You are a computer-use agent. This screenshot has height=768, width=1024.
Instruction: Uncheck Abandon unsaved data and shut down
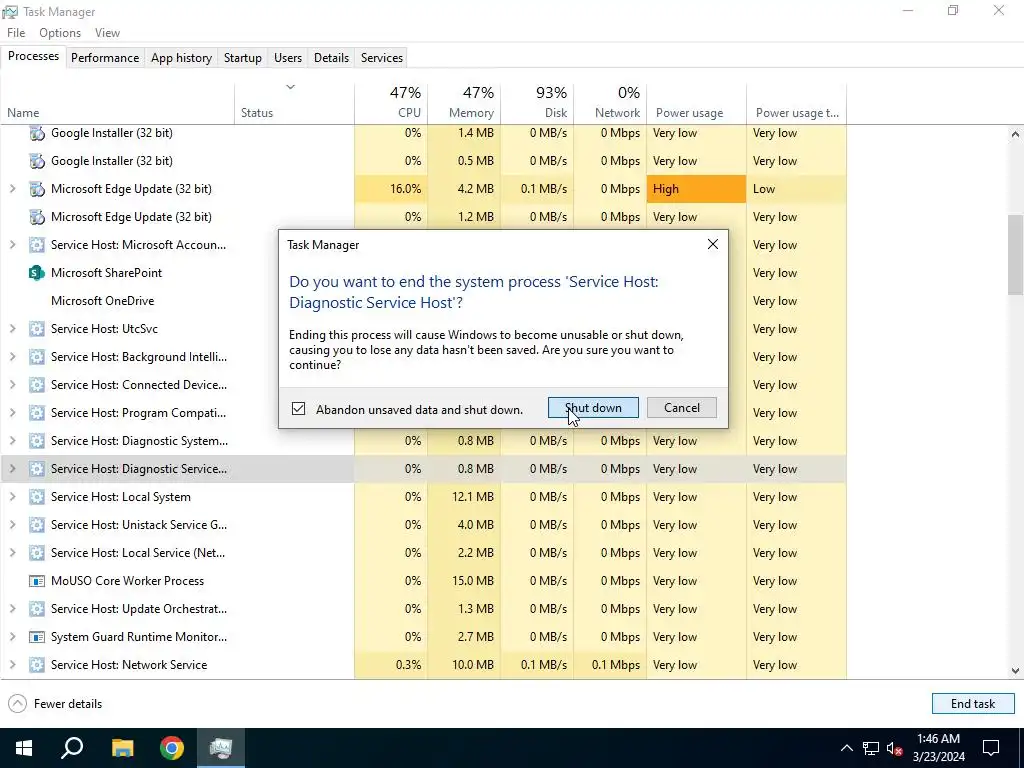point(298,409)
